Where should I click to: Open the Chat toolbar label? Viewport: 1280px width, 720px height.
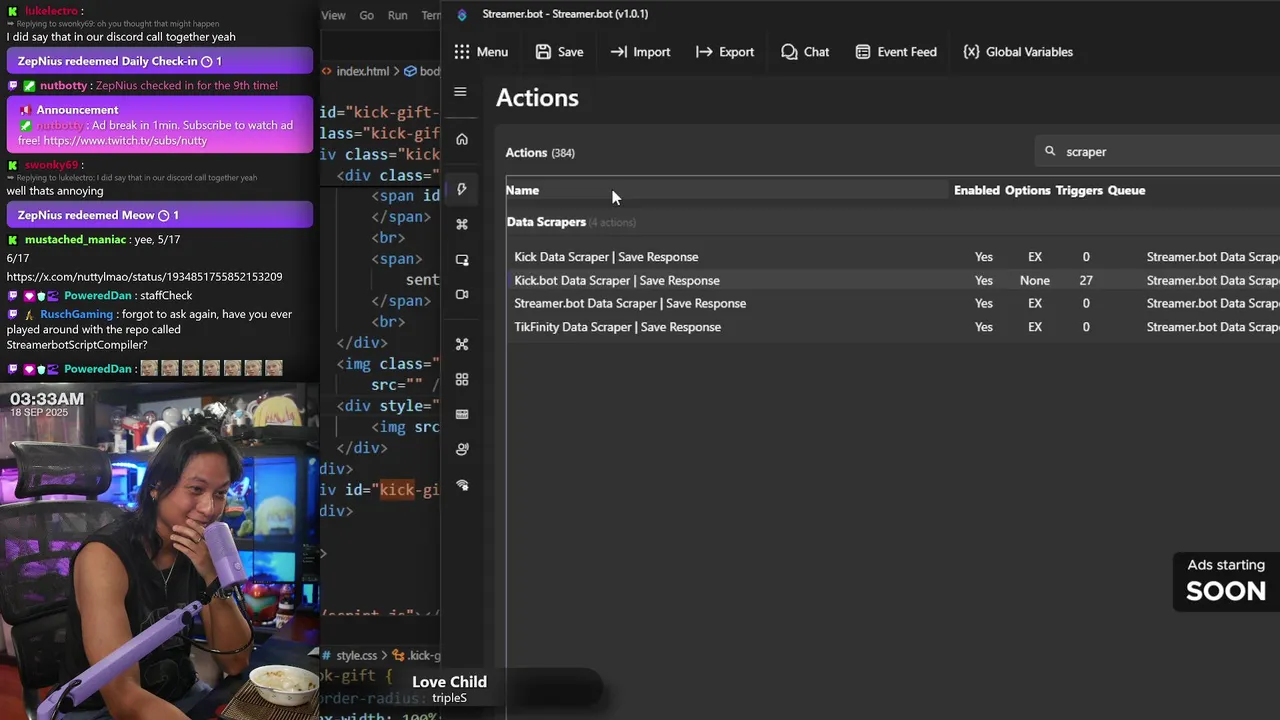(x=817, y=52)
